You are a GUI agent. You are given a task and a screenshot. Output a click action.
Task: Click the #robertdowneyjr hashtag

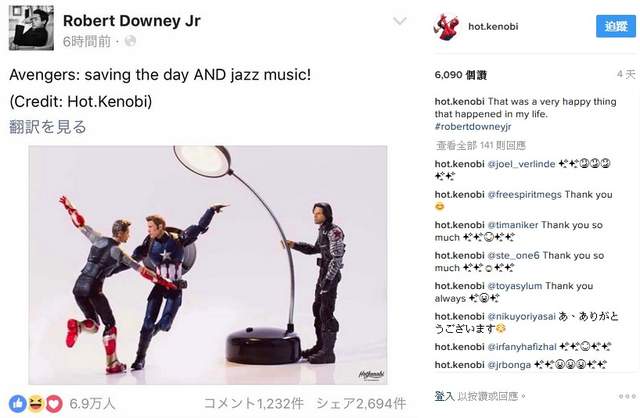coord(473,127)
